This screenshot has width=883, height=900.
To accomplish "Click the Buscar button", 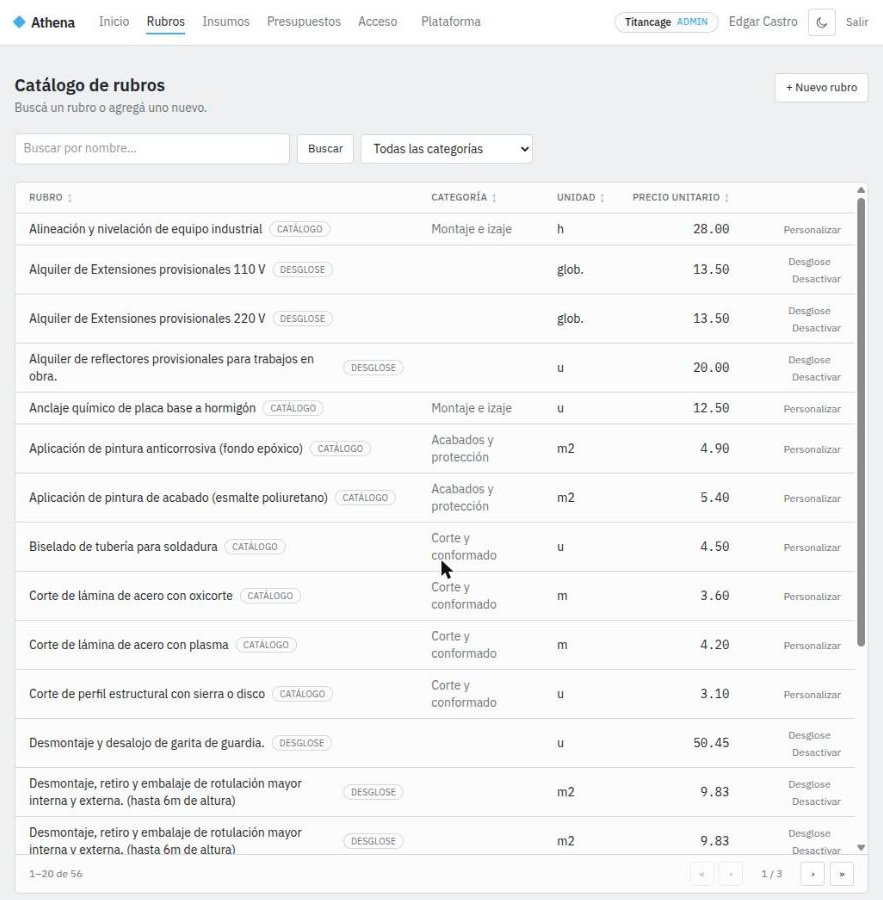I will tap(325, 149).
